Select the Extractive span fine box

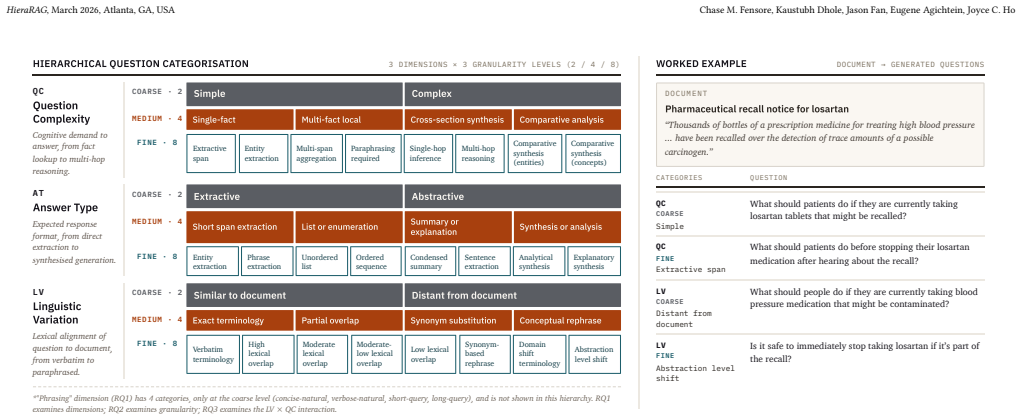[x=211, y=153]
